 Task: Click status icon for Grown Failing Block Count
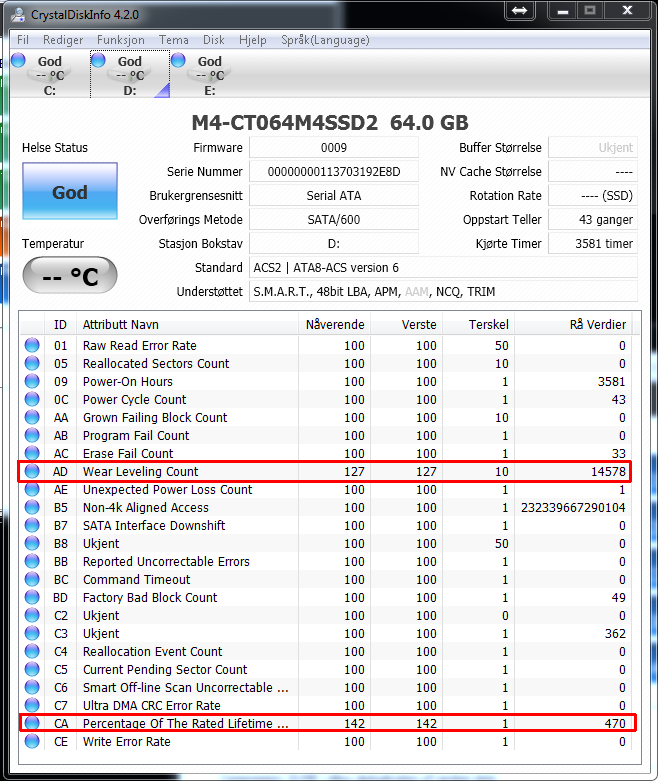pyautogui.click(x=32, y=417)
